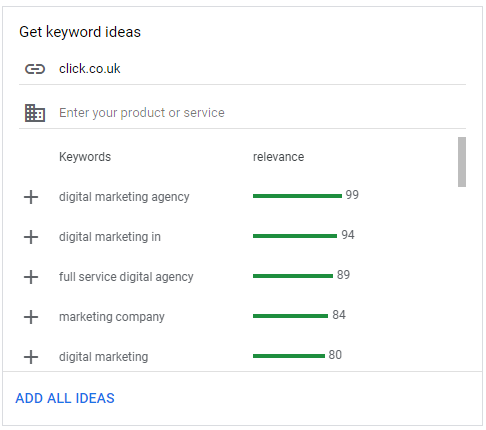
Task: Add 'marketing company' using its plus icon
Action: [x=31, y=317]
